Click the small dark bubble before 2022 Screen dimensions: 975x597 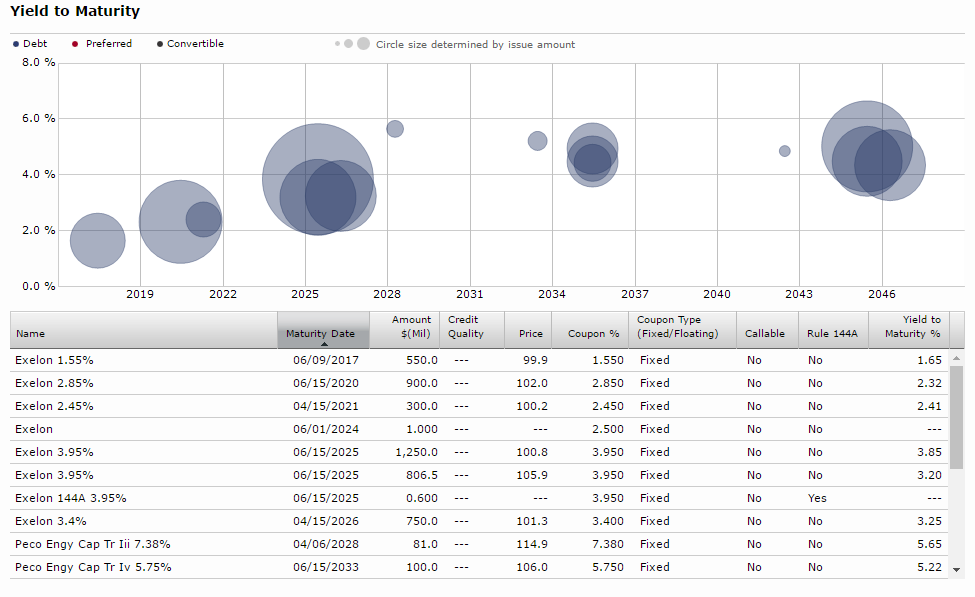203,220
